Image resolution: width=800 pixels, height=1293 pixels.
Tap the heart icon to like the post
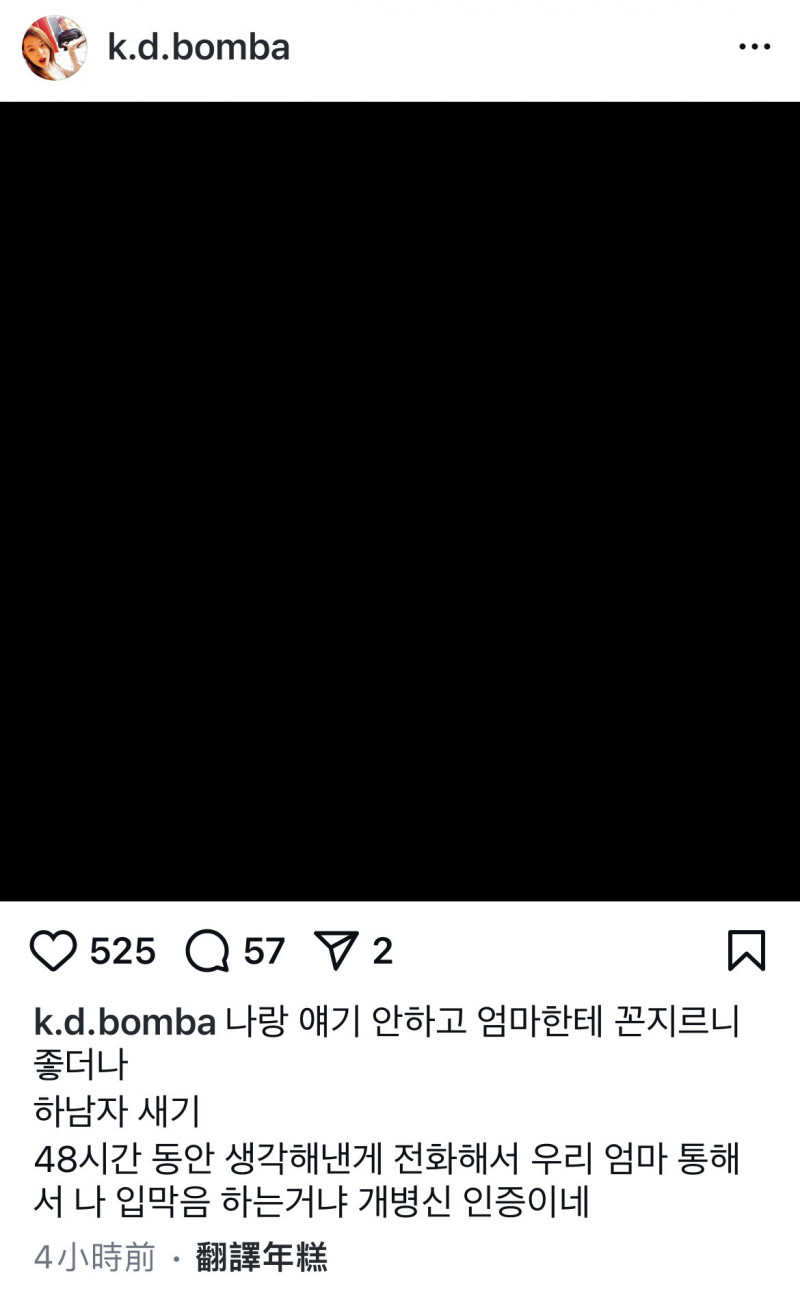[x=53, y=951]
